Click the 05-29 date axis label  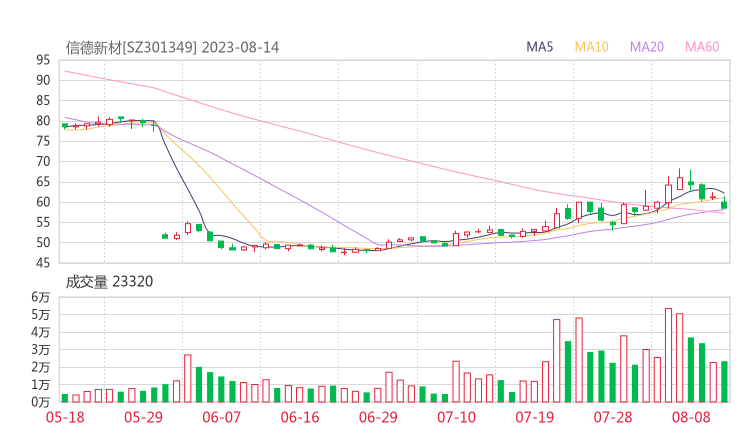[x=143, y=417]
